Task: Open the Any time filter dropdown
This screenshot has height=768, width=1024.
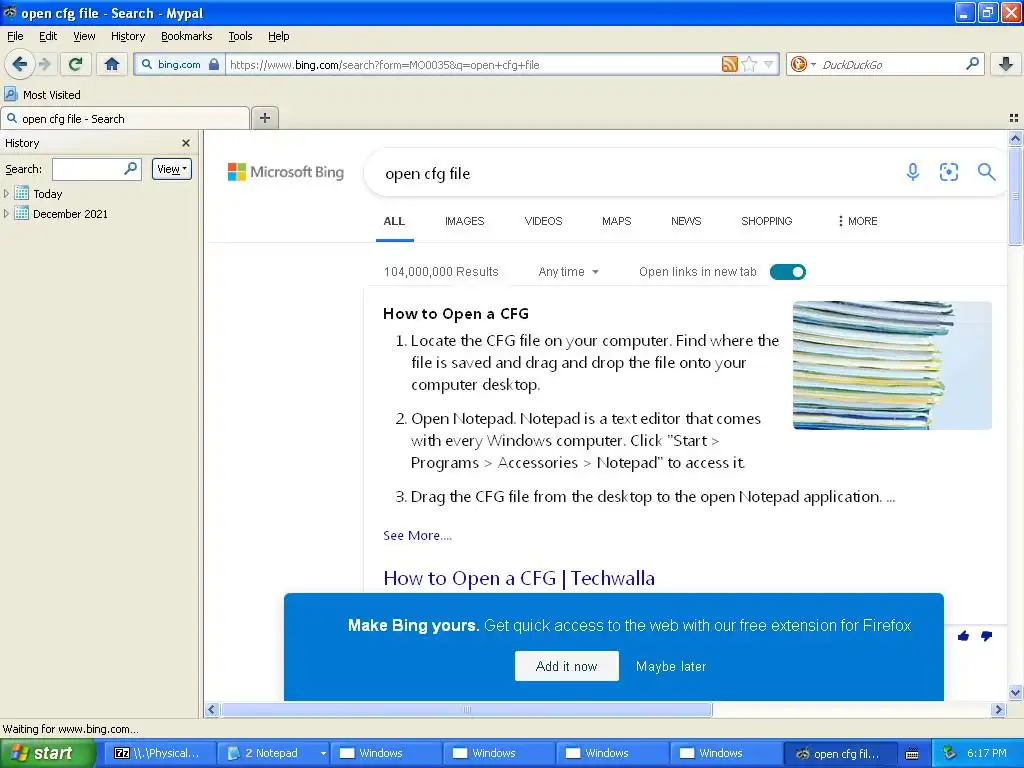Action: click(x=568, y=272)
